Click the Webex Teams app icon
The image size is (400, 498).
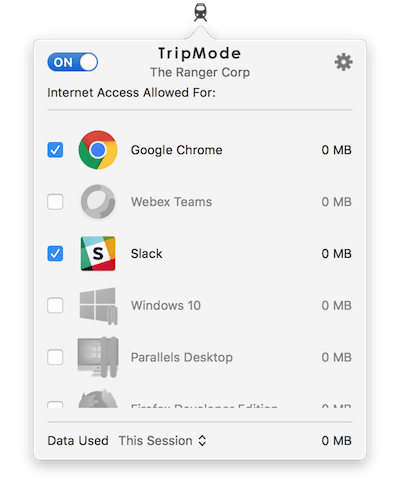pyautogui.click(x=98, y=202)
